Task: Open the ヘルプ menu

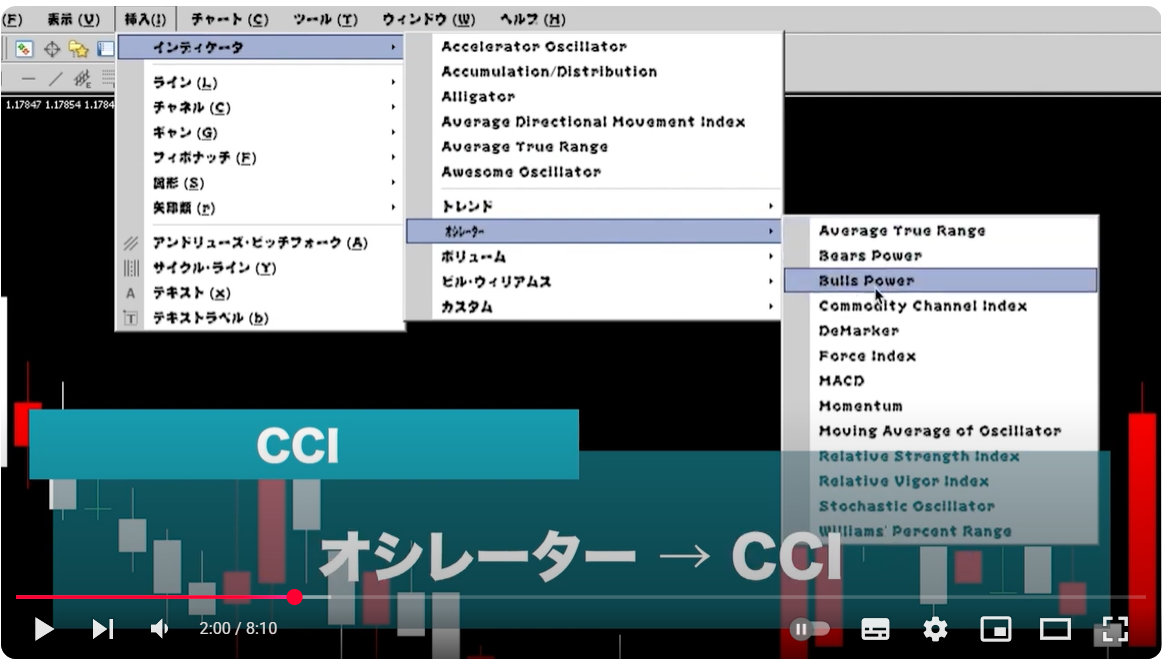Action: coord(532,17)
